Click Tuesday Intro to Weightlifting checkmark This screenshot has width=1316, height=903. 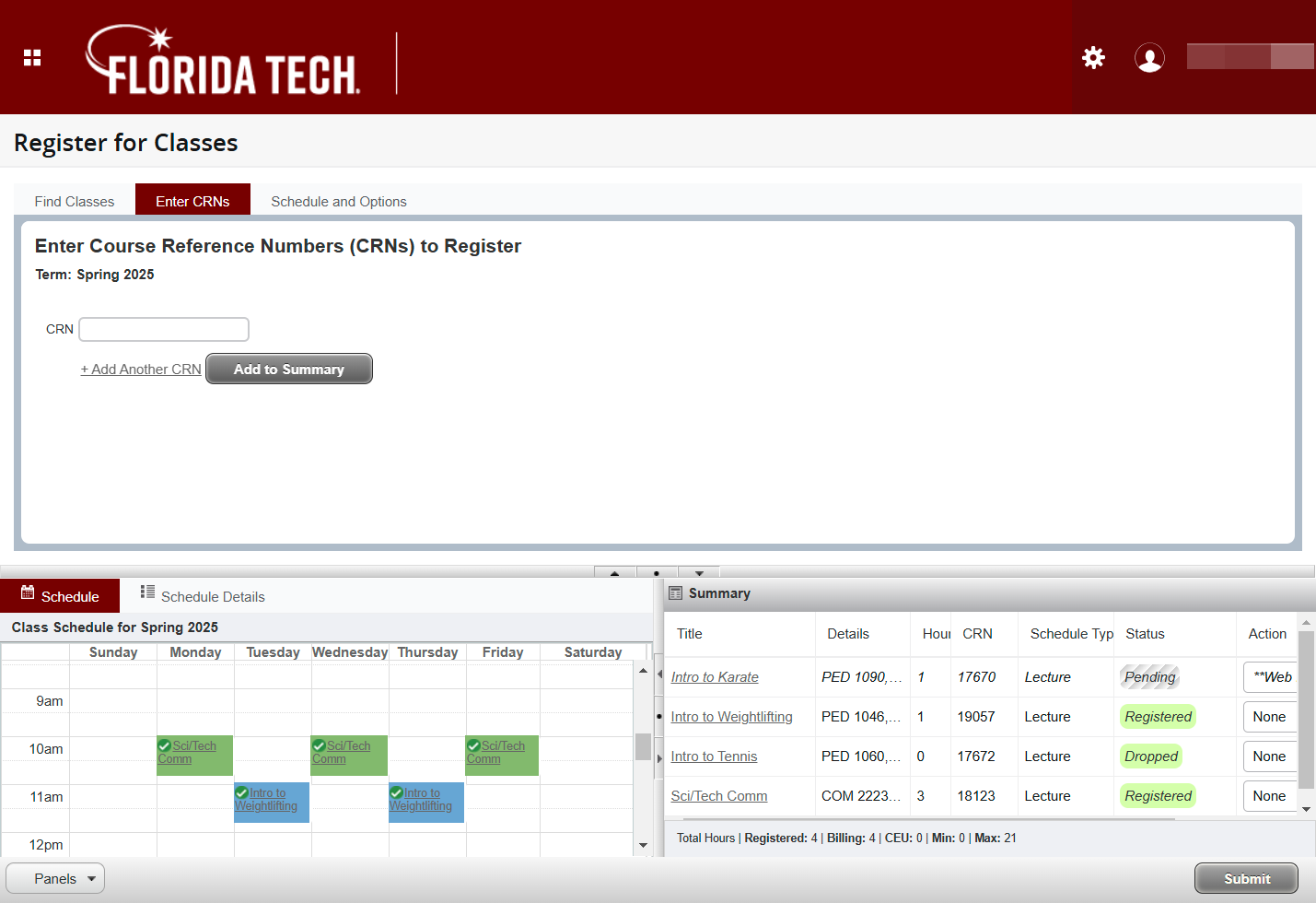click(x=241, y=792)
